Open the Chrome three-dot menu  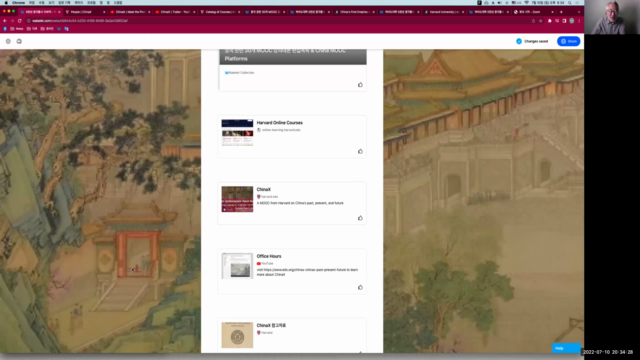point(579,21)
